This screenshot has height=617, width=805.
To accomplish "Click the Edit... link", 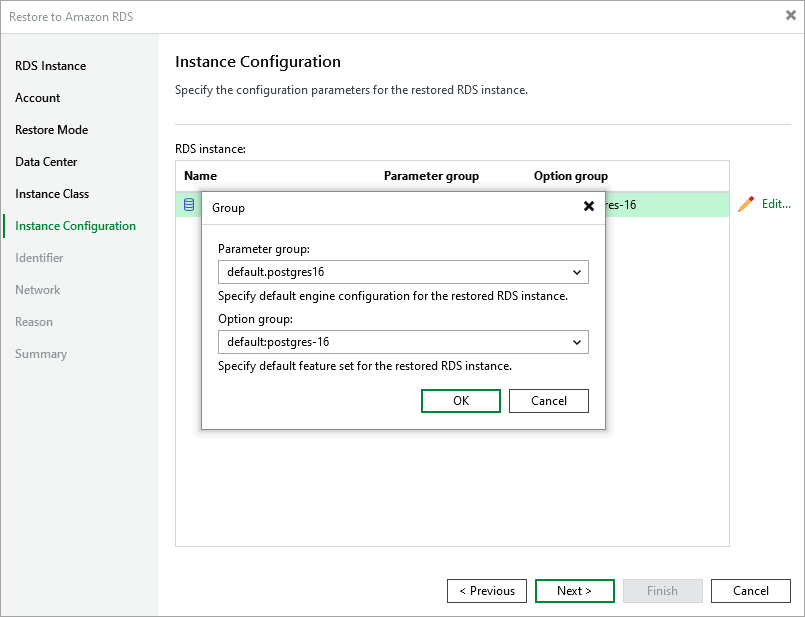I will pos(776,204).
